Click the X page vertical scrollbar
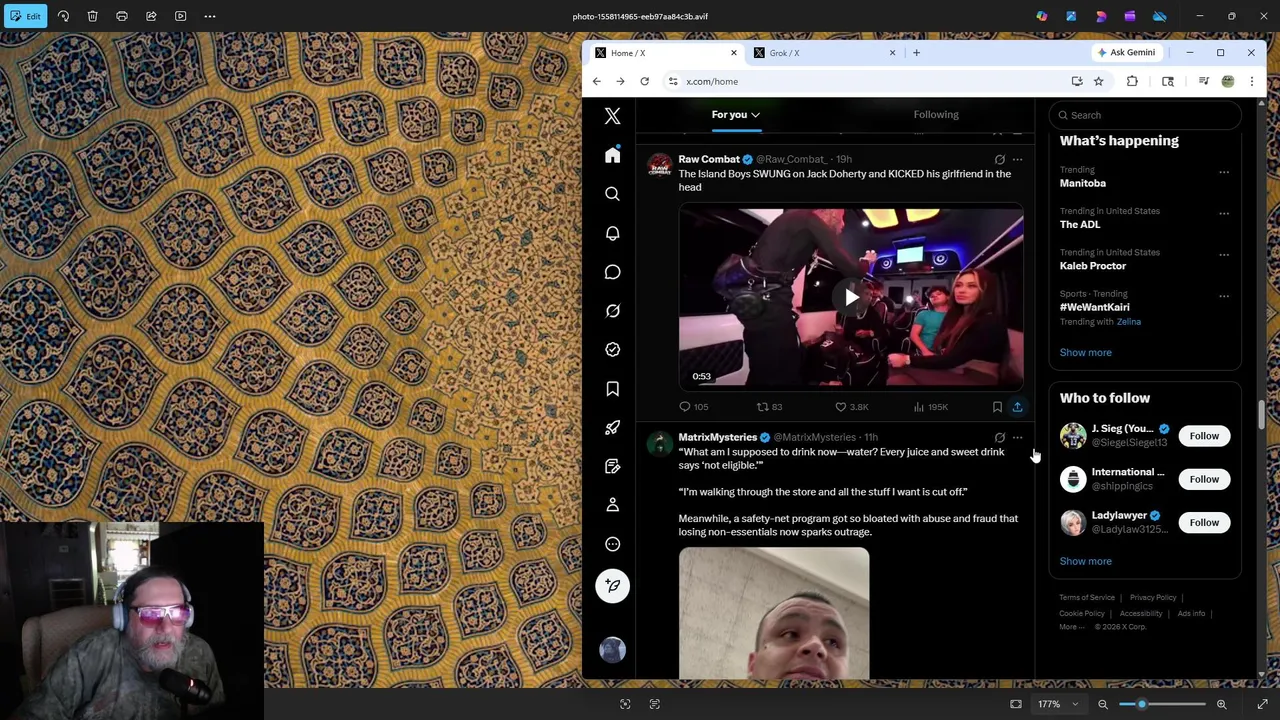Viewport: 1280px width, 720px height. point(1262,416)
